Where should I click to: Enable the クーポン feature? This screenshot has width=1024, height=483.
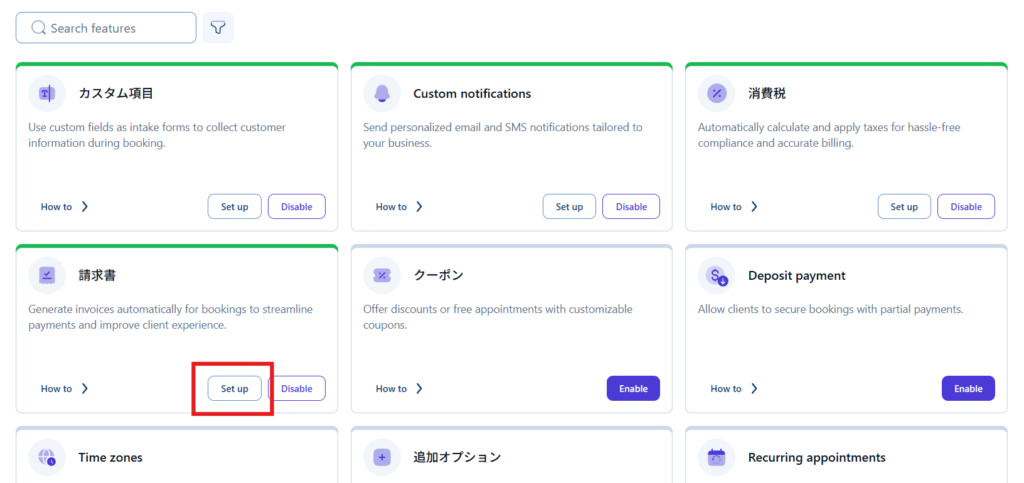(633, 389)
